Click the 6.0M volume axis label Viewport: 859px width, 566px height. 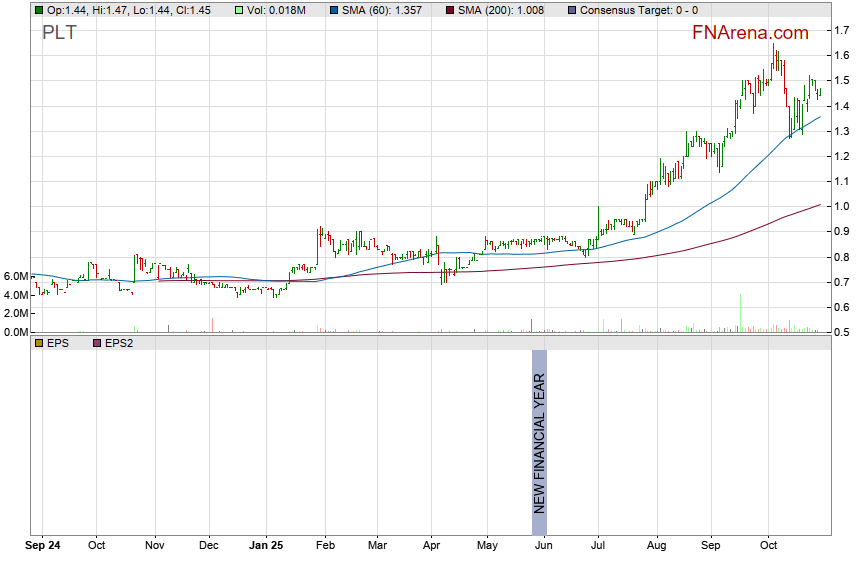tap(15, 276)
